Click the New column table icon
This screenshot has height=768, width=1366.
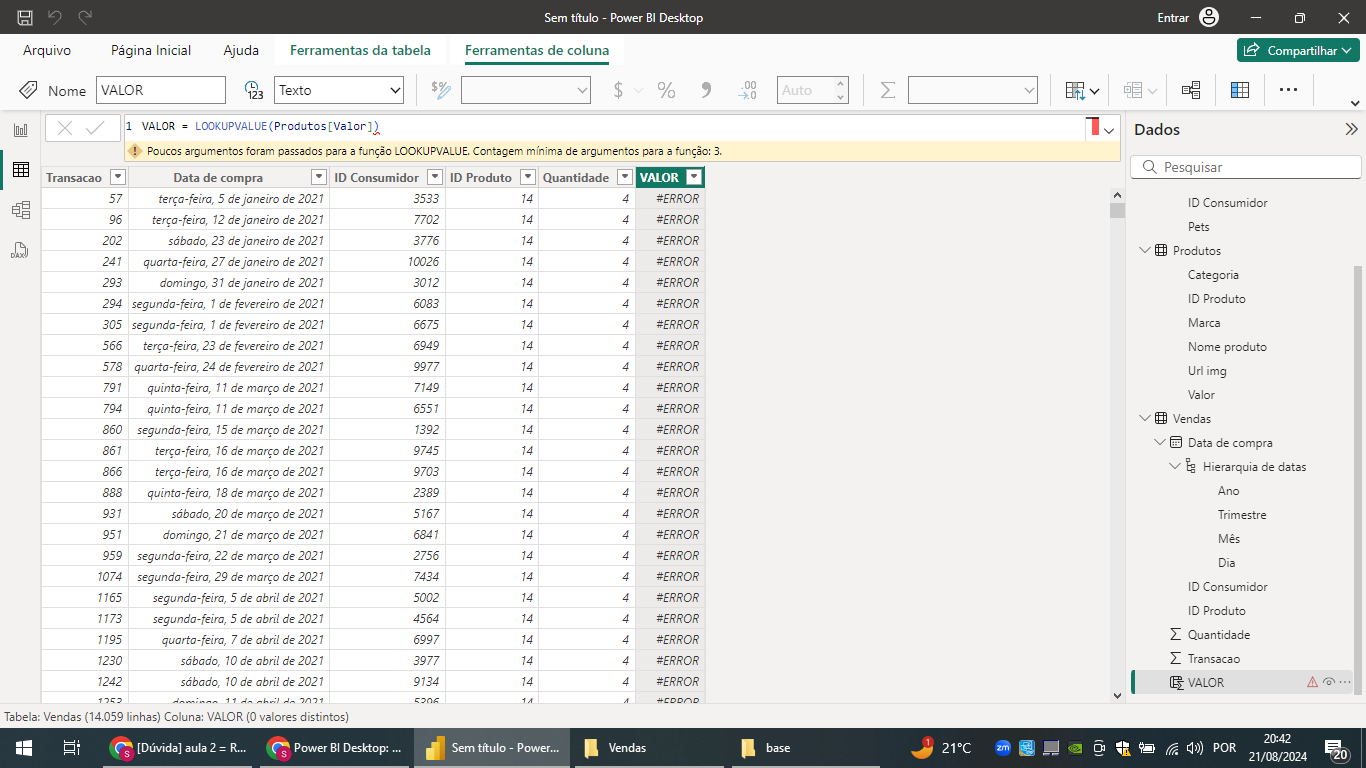(1240, 90)
